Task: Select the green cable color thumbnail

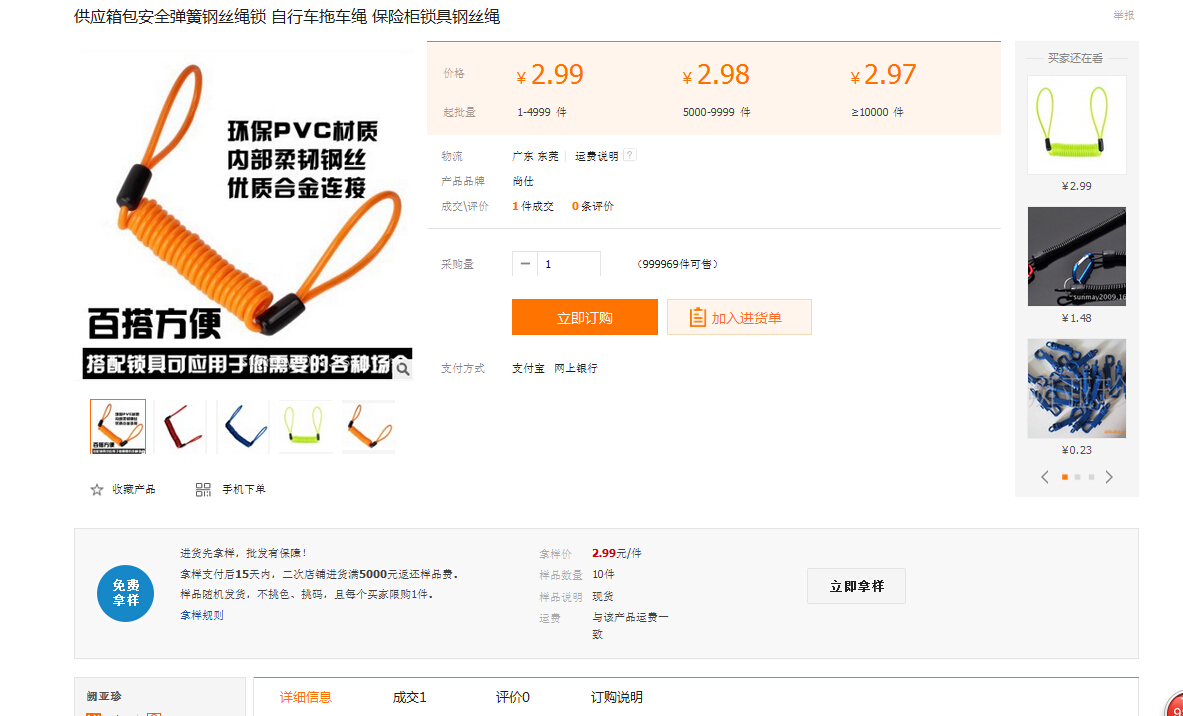Action: (306, 427)
